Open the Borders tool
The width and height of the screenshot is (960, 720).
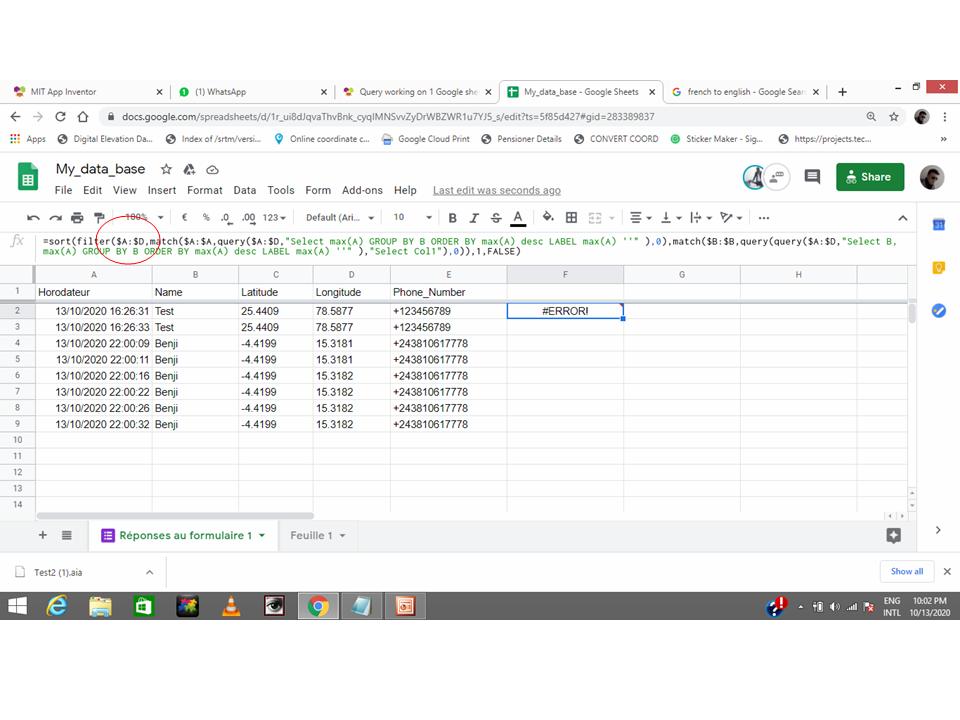pyautogui.click(x=571, y=218)
